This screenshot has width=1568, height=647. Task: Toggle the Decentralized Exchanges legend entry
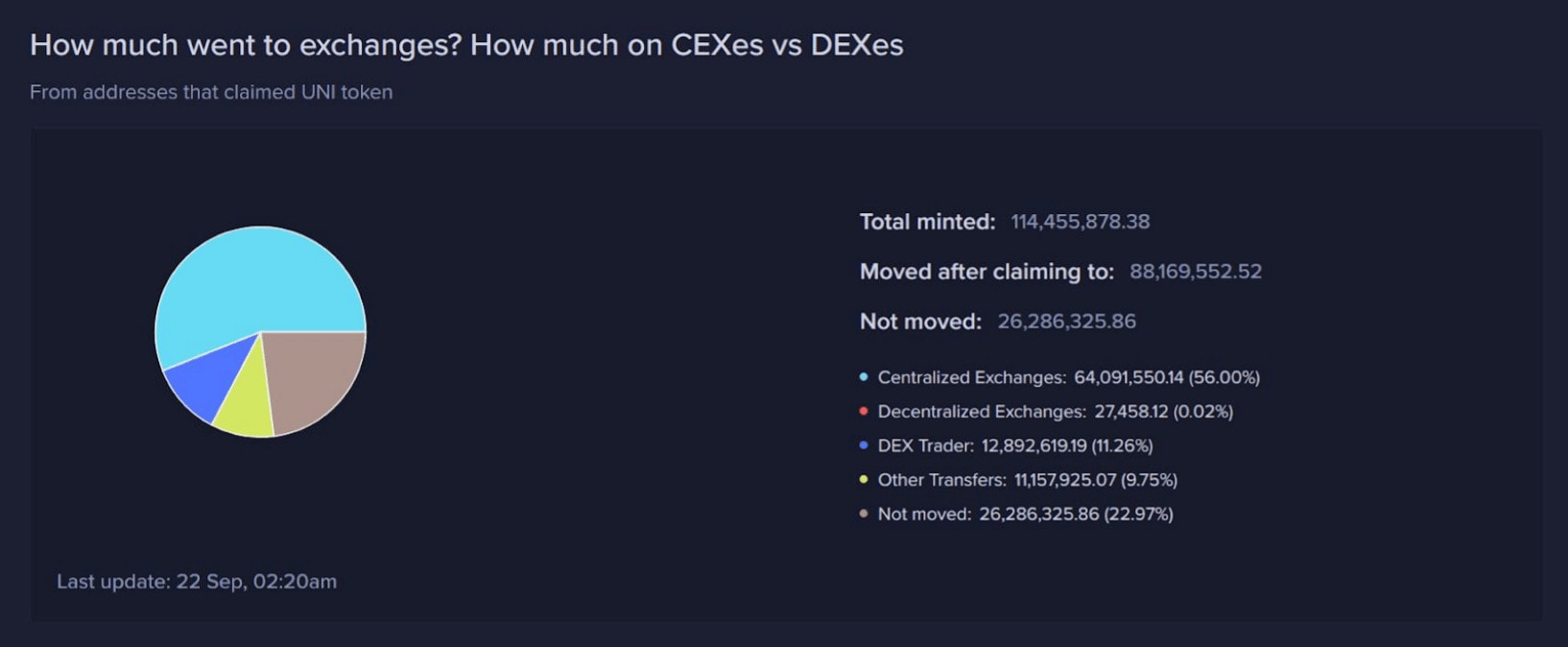click(x=1046, y=412)
